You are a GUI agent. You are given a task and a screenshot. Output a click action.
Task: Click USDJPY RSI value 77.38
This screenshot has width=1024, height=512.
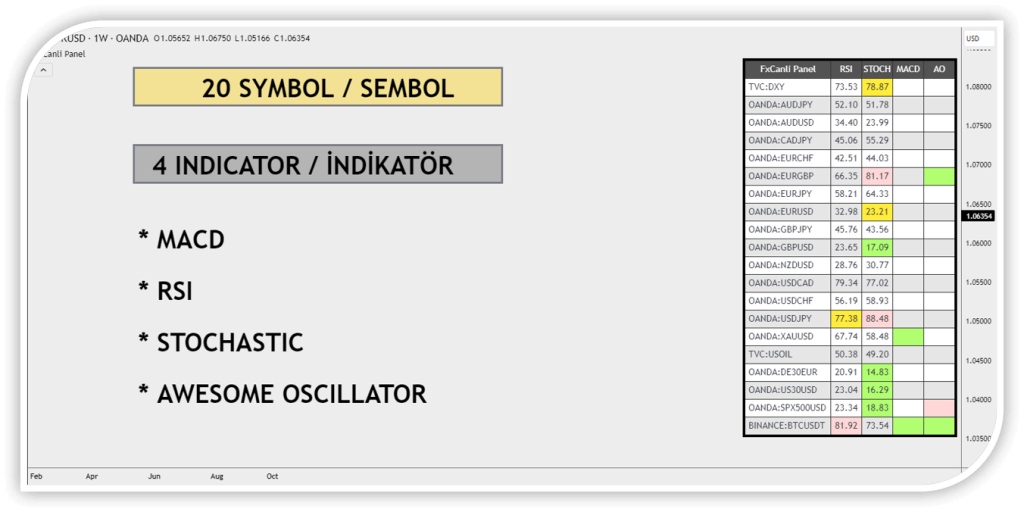pos(846,319)
